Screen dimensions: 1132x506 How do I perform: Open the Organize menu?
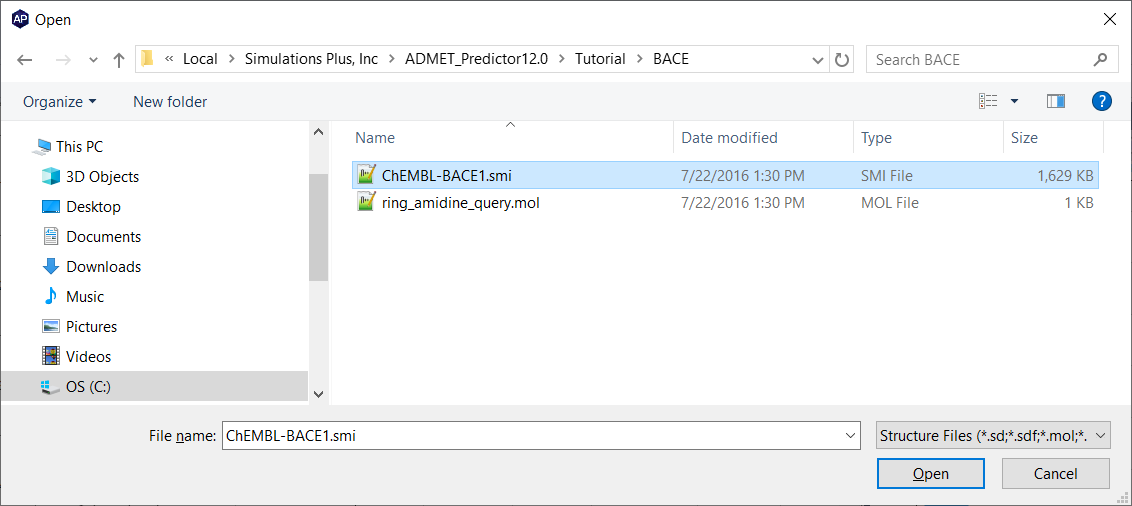tap(60, 102)
